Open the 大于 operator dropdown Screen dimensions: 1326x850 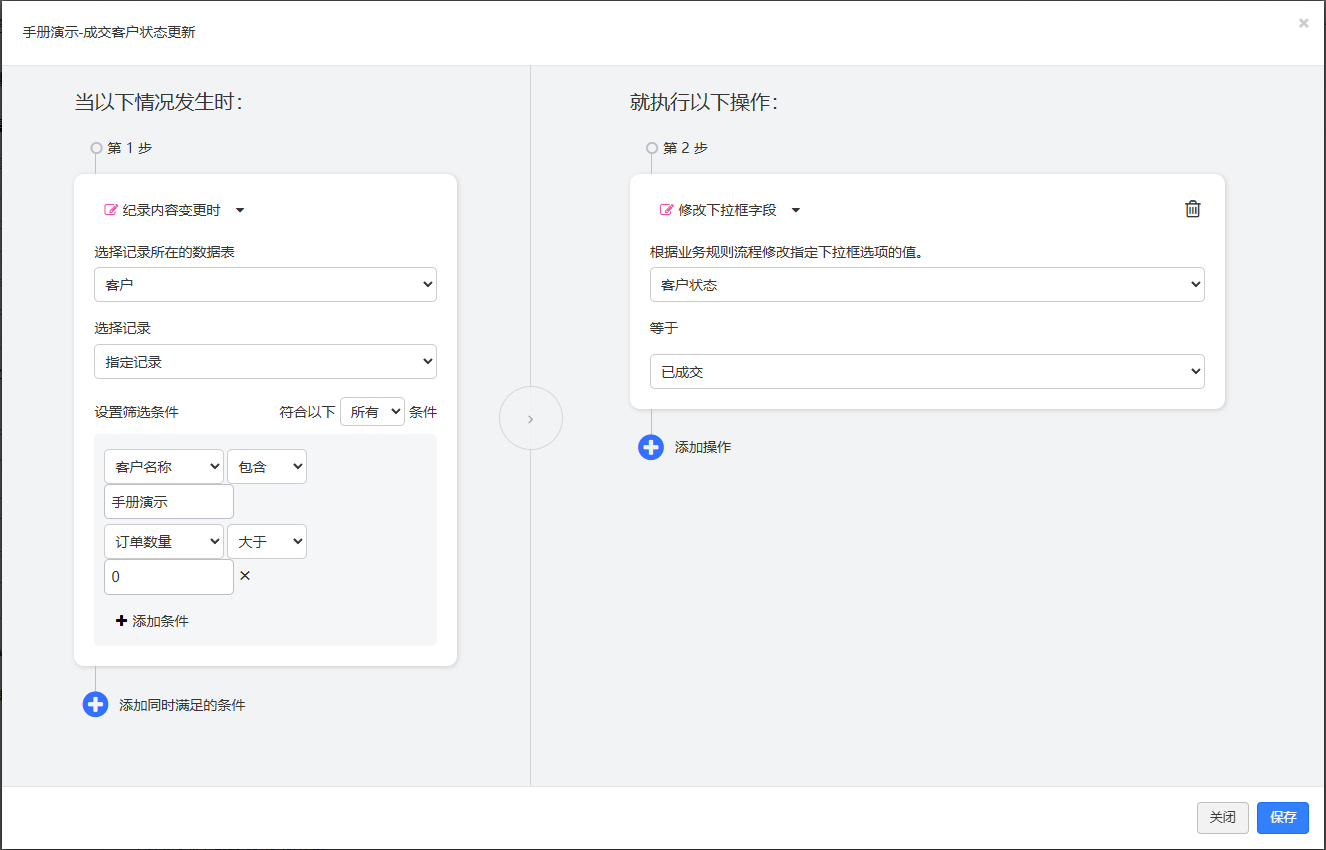pos(267,541)
